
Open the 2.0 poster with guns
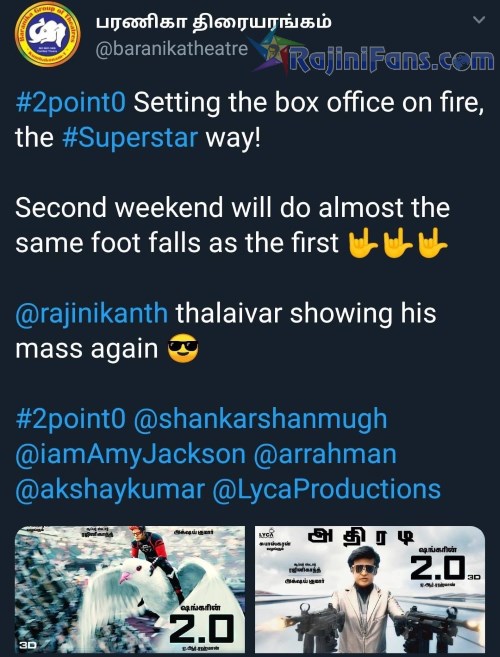[x=370, y=589]
